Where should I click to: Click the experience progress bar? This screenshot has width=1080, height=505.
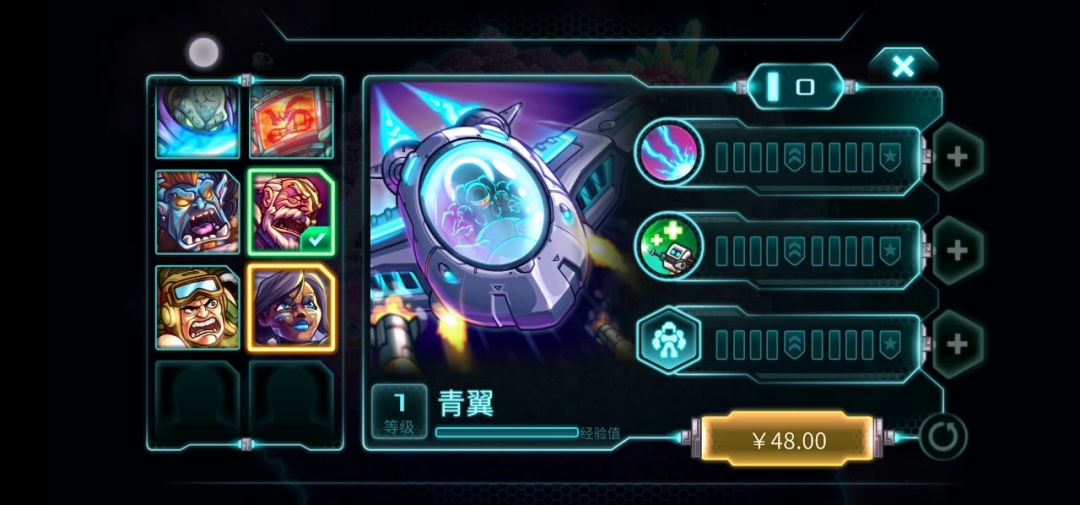[507, 433]
